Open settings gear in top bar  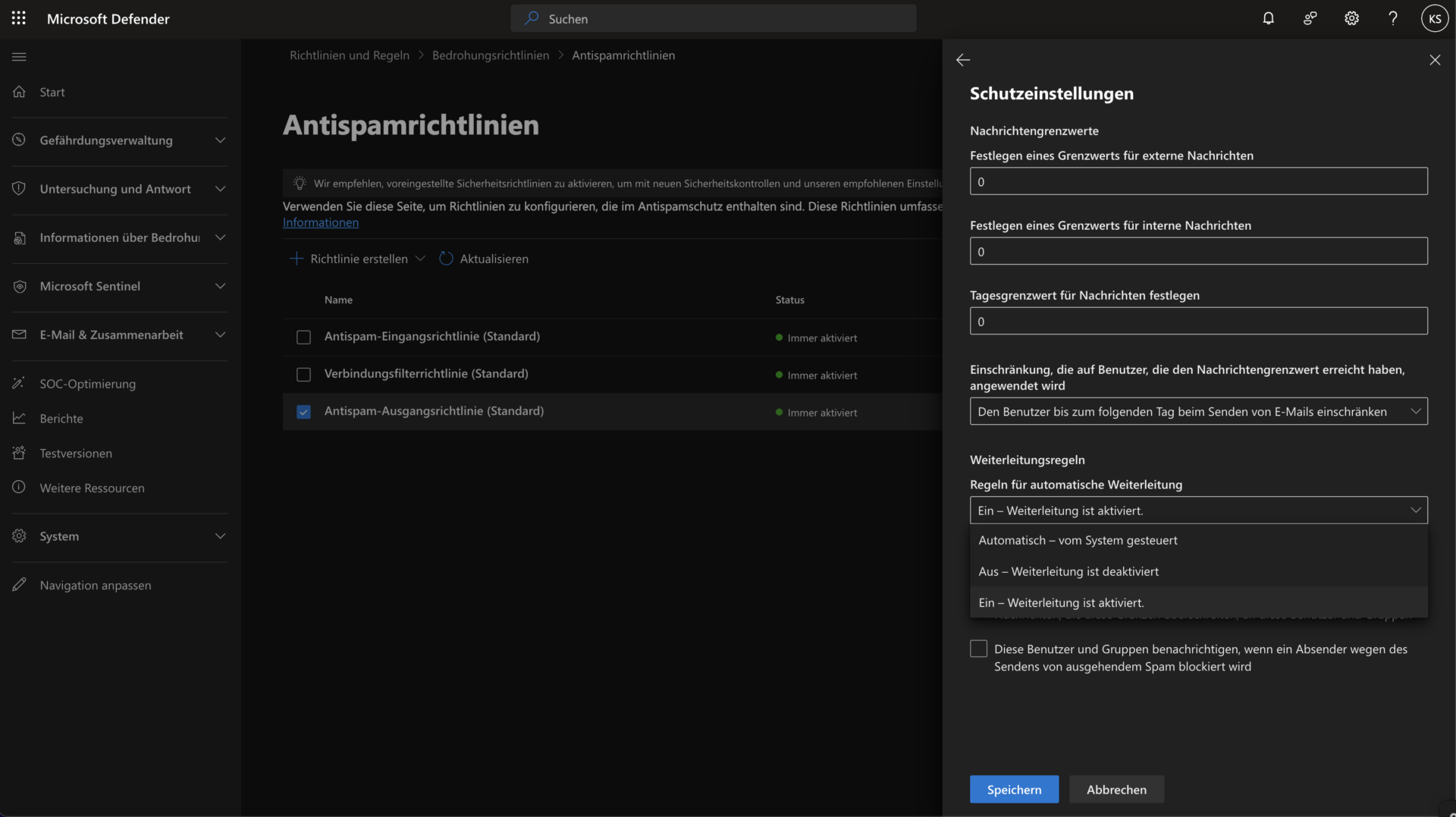pos(1351,18)
